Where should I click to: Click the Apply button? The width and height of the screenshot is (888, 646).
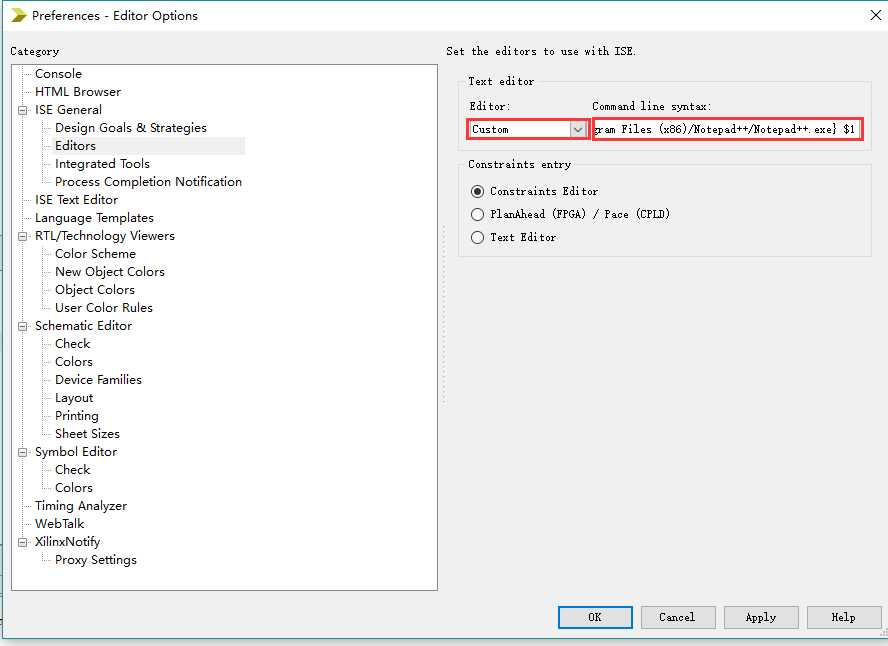pyautogui.click(x=761, y=617)
